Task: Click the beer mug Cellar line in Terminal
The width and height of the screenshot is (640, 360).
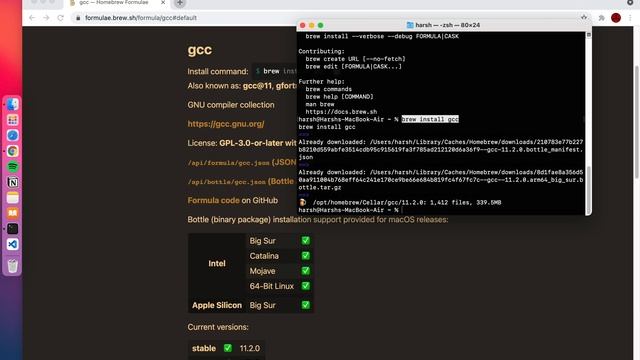Action: (x=400, y=202)
